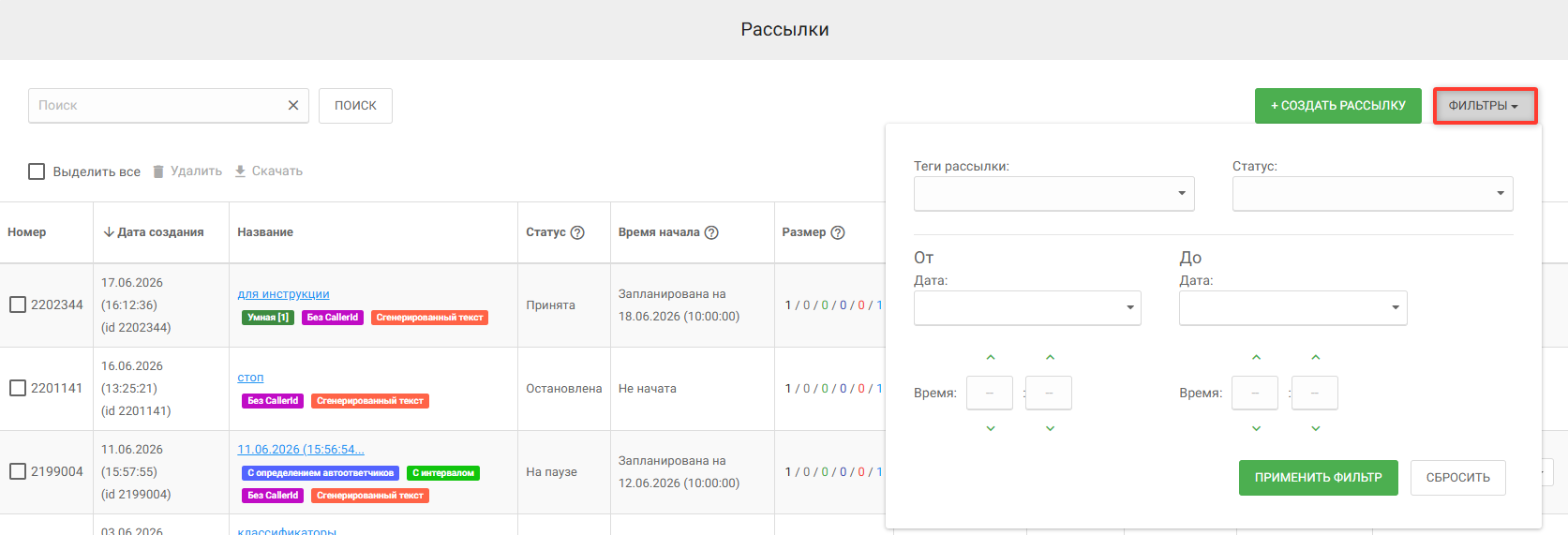Click the Дата создания column header text
This screenshot has height=535, width=1568.
pyautogui.click(x=160, y=232)
